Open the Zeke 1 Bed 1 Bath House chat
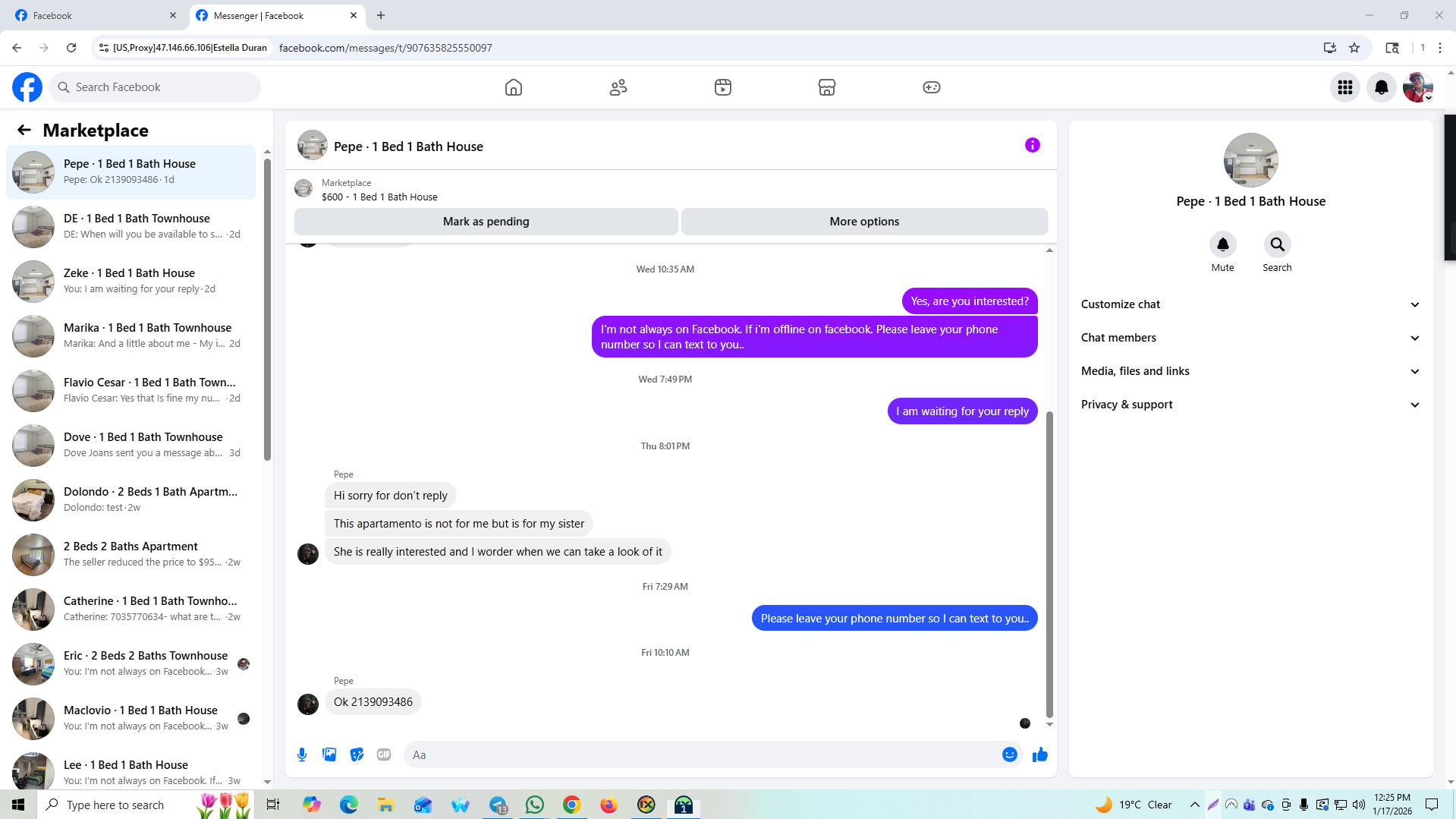Image resolution: width=1456 pixels, height=819 pixels. click(131, 281)
